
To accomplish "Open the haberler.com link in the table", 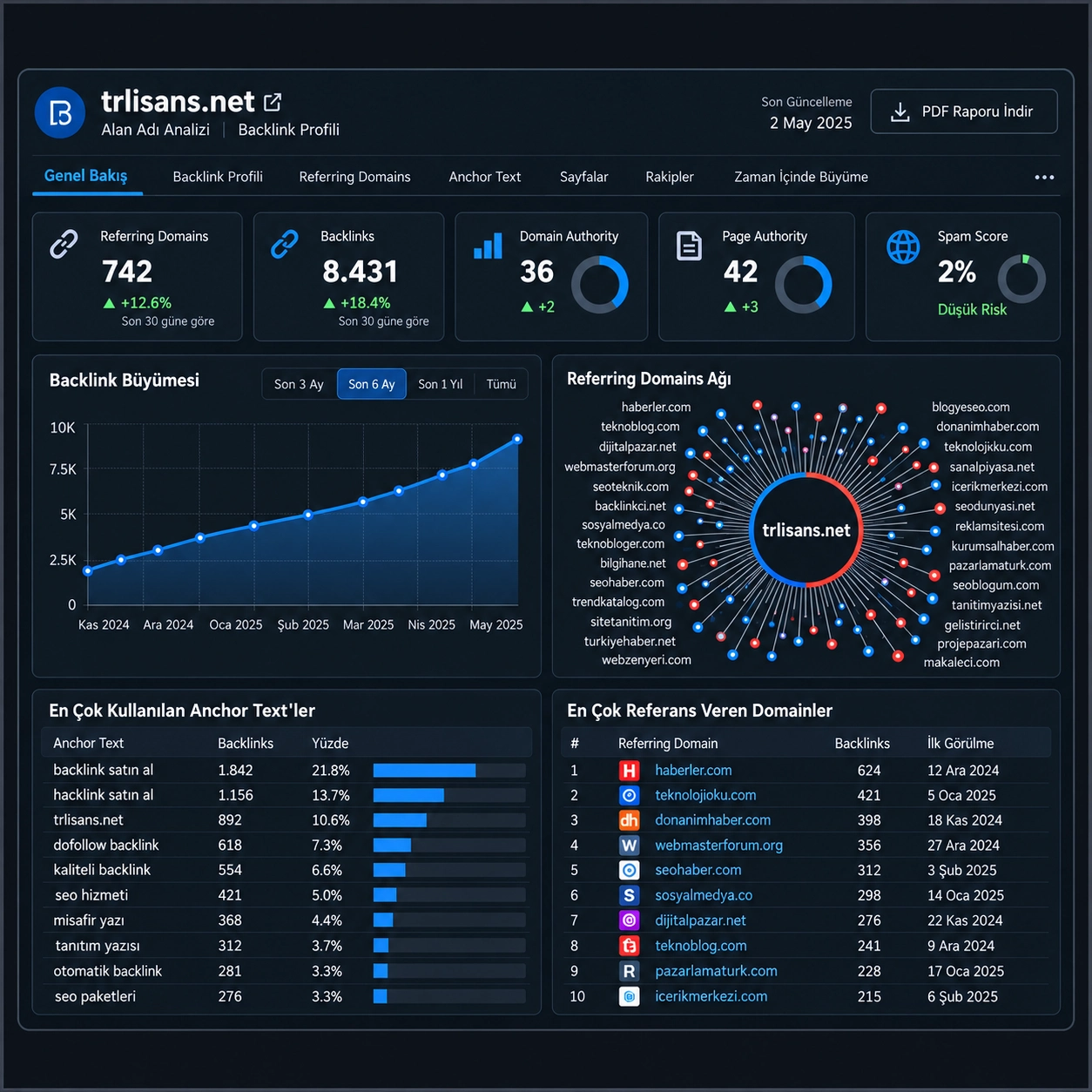I will coord(693,771).
